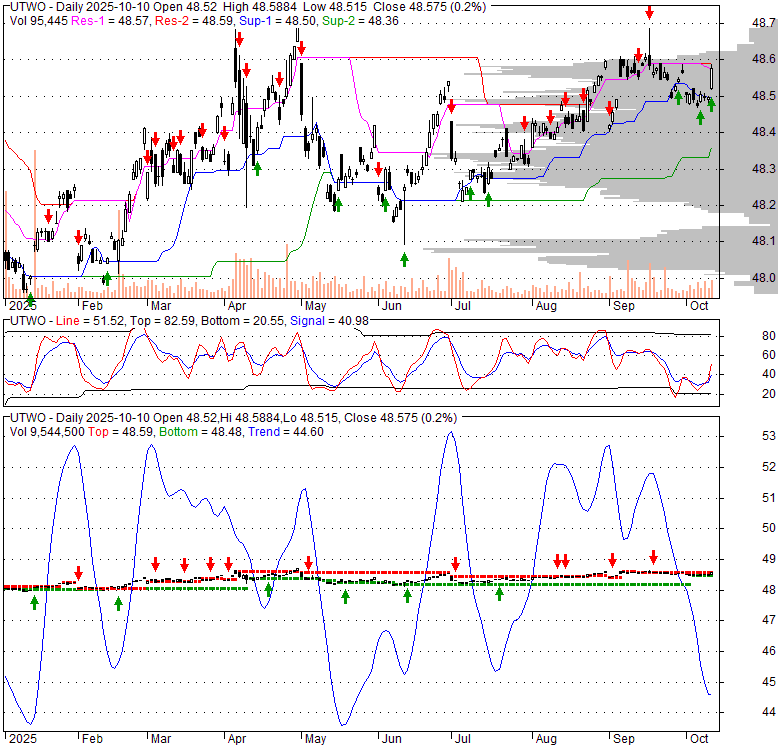780x745 pixels.
Task: Click 'Bottom = 48.48' in bottom chart legend
Action: coord(200,432)
